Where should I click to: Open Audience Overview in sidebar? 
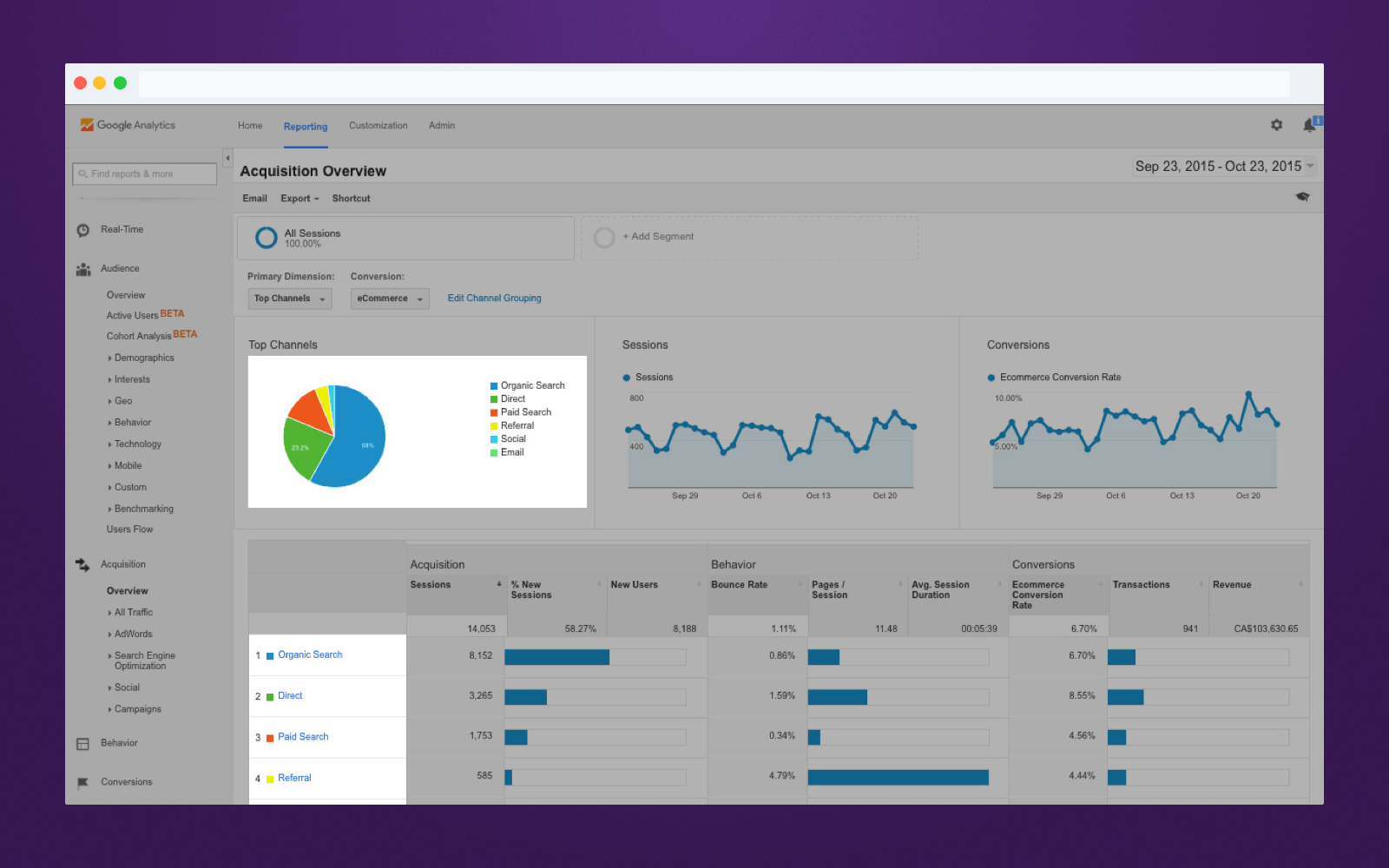click(126, 296)
